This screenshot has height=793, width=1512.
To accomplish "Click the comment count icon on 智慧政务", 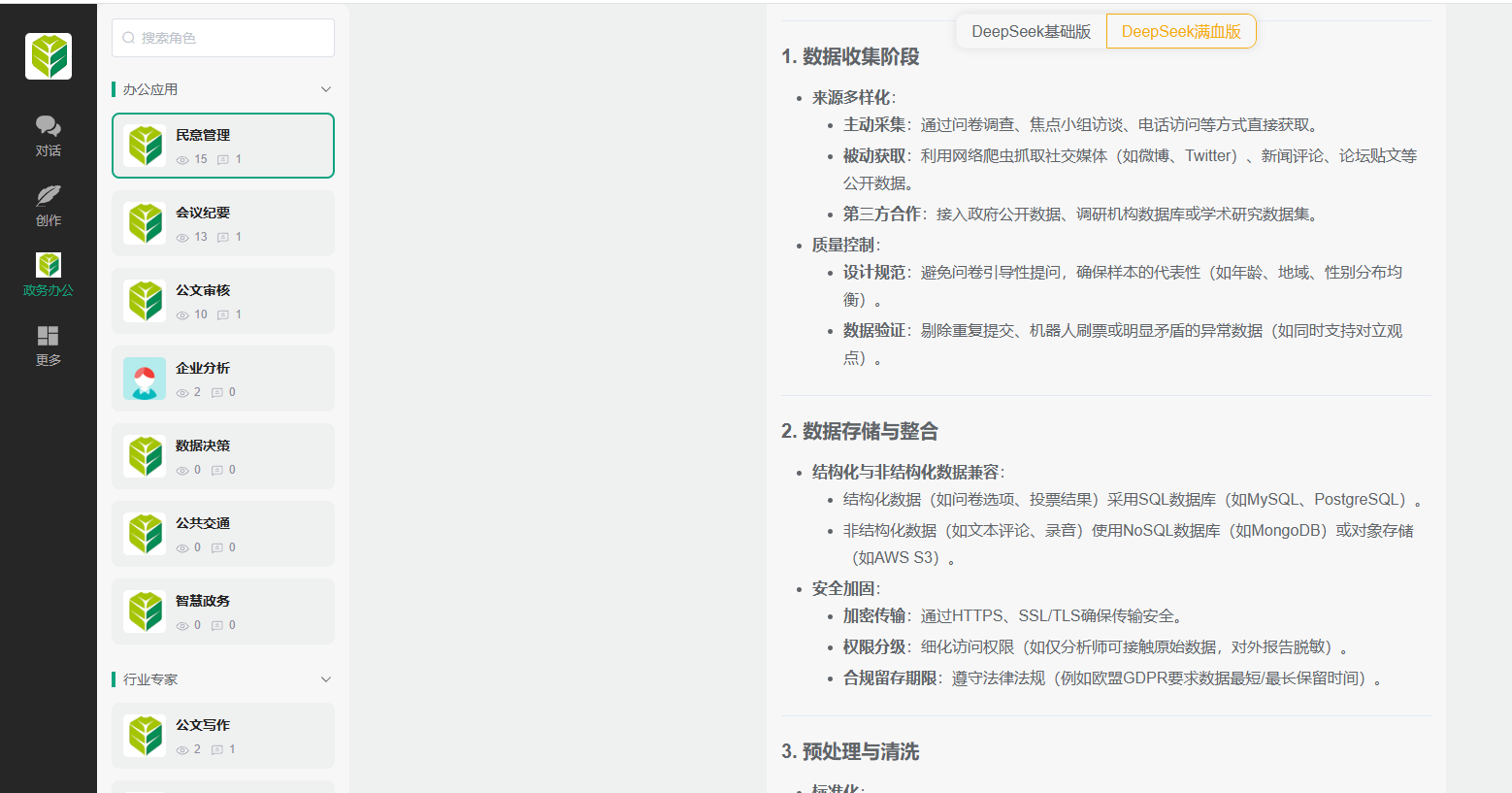I will (x=217, y=626).
